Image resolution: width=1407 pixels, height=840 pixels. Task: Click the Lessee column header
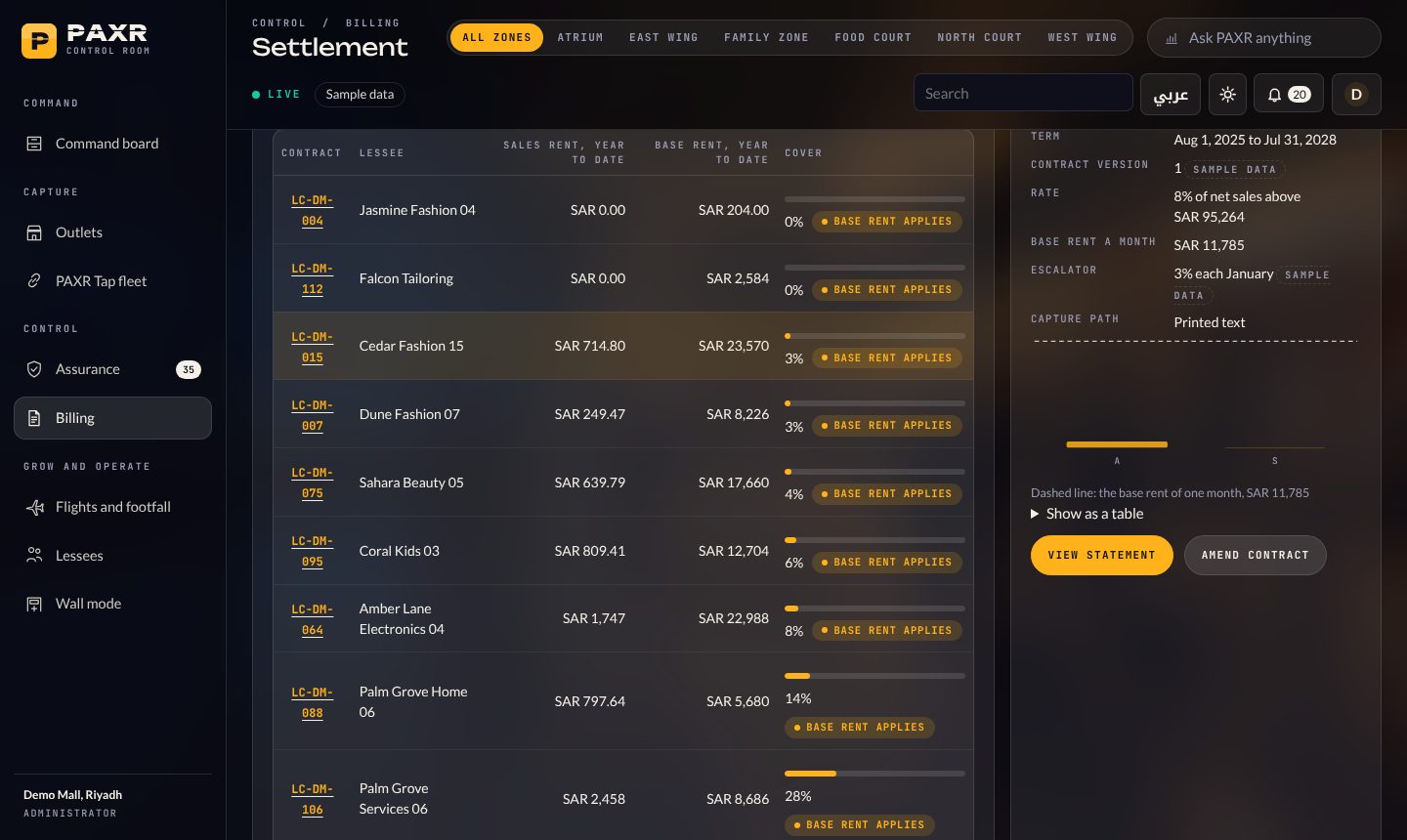tap(381, 153)
